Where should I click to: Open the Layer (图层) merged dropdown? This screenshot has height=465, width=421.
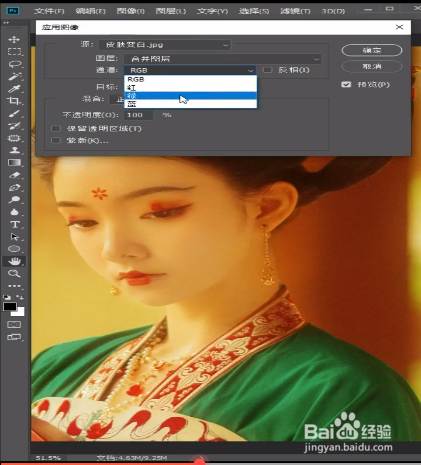(x=223, y=59)
